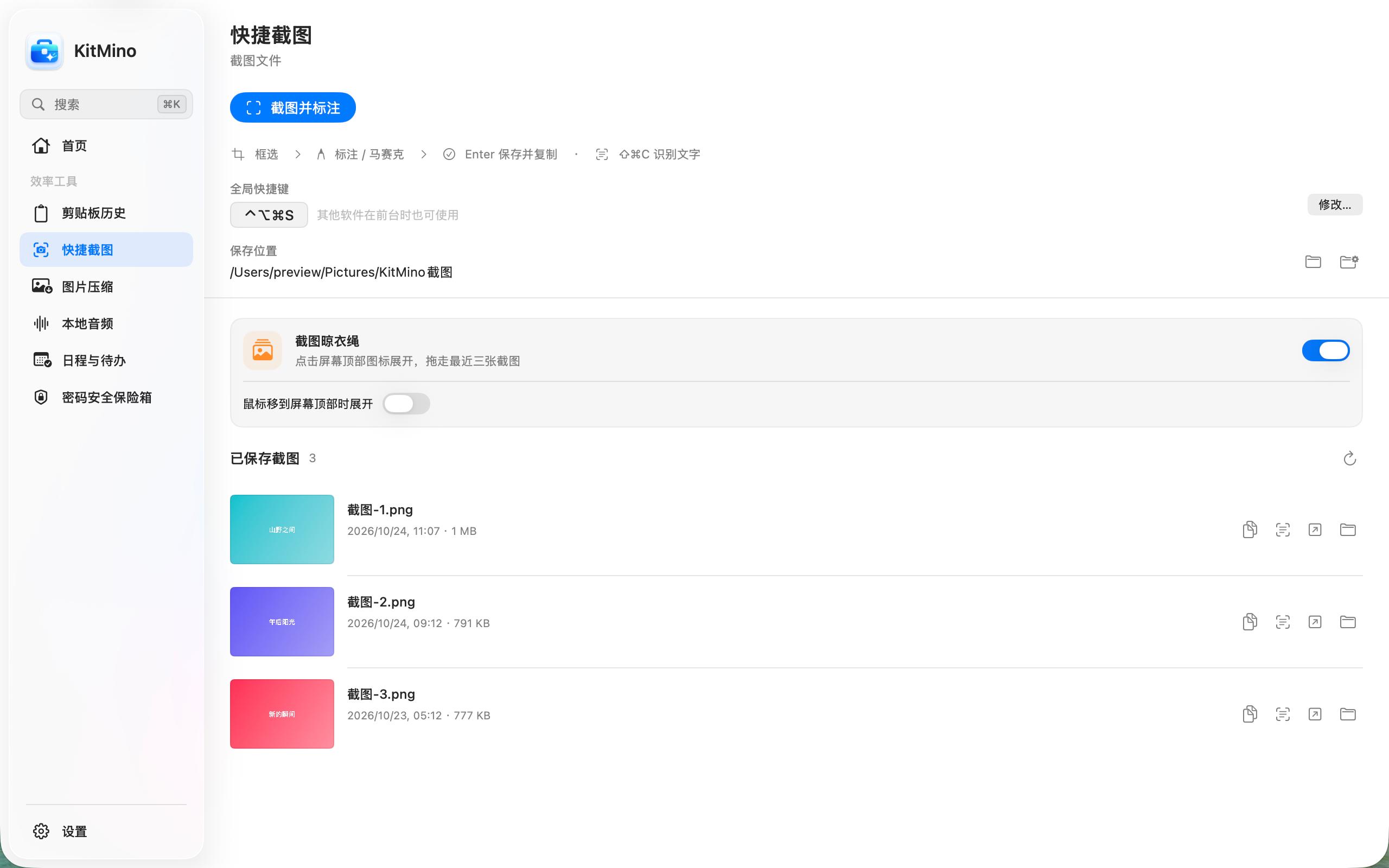The image size is (1389, 868).
Task: Recognize text in 截图-3.png
Action: (x=1283, y=714)
